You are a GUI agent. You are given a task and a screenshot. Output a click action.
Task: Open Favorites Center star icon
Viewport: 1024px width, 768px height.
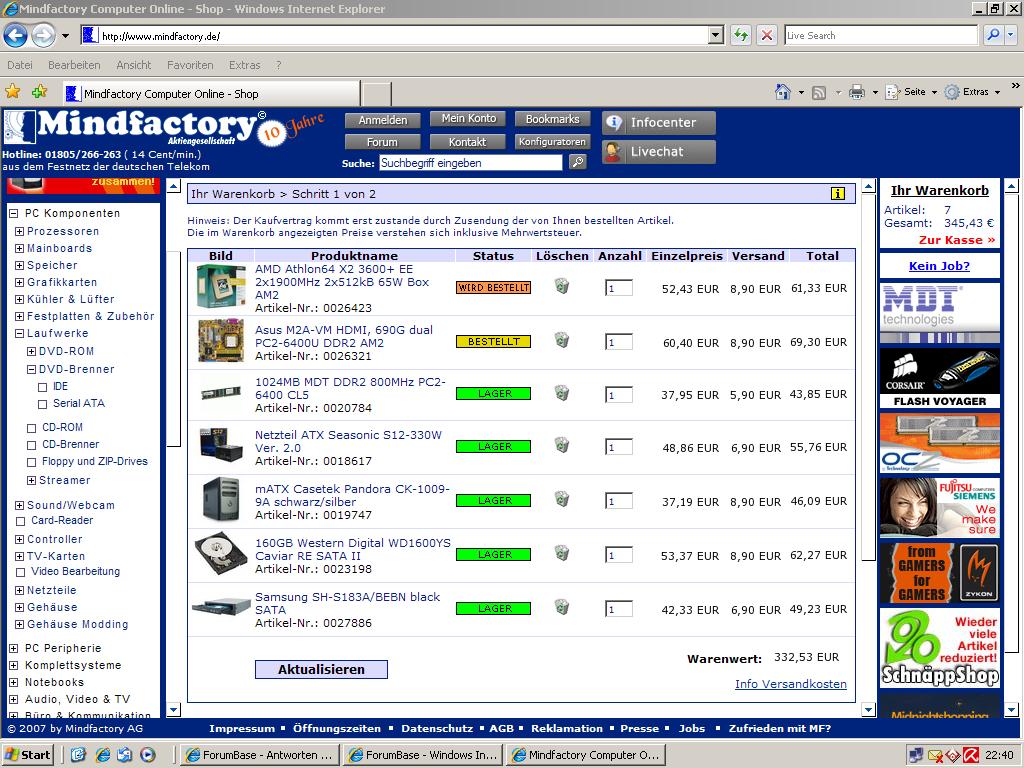pyautogui.click(x=12, y=92)
